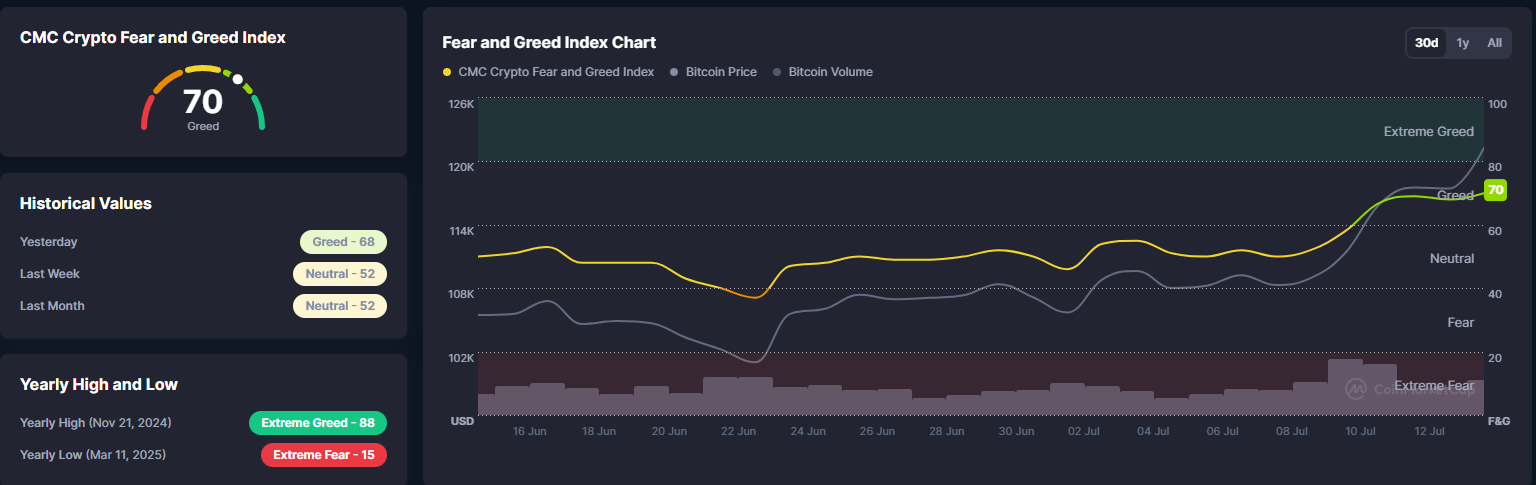The width and height of the screenshot is (1536, 485).
Task: Click the 08 Jul date axis label
Action: (1292, 432)
